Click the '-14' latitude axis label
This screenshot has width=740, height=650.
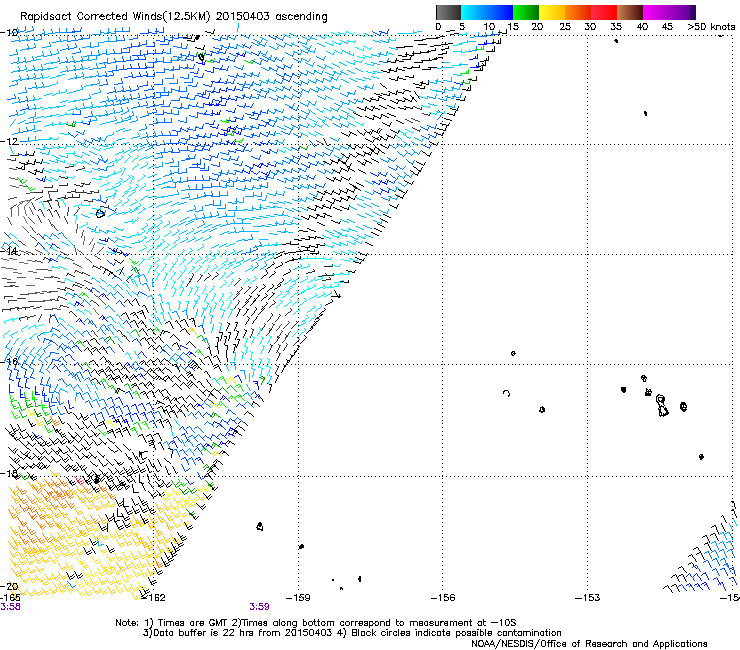coord(9,251)
